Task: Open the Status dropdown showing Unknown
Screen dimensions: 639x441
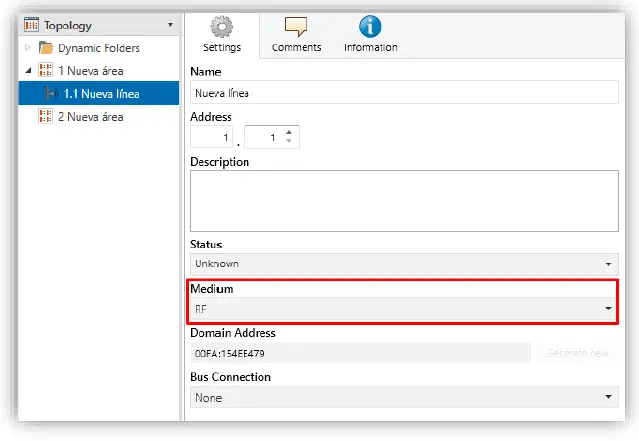Action: 404,264
